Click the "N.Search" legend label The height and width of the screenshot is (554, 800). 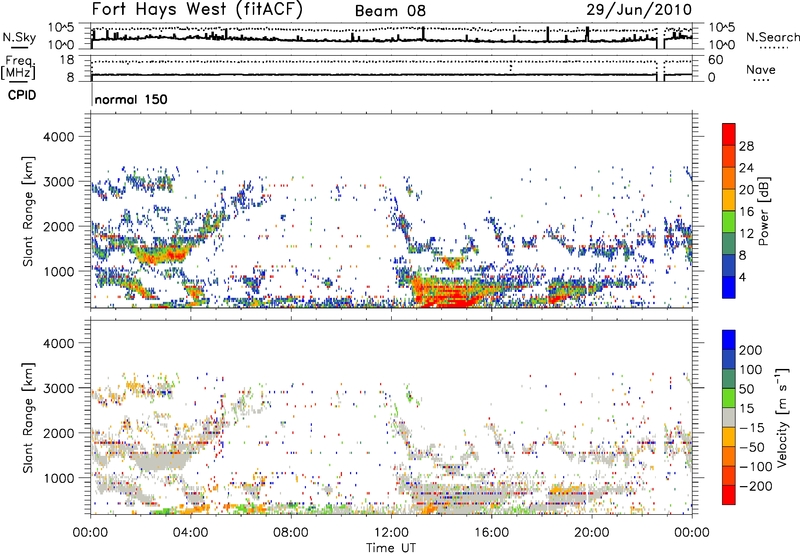click(773, 37)
